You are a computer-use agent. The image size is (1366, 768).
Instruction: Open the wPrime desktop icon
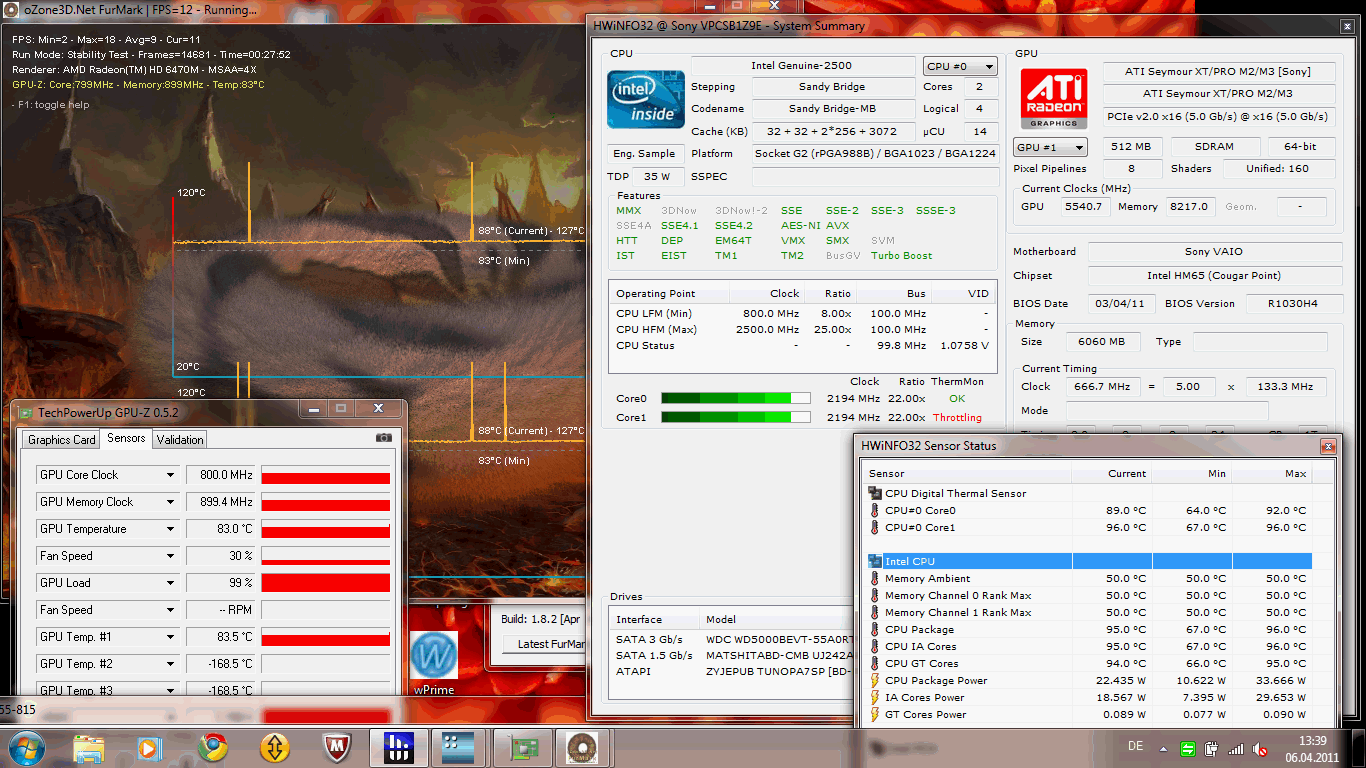click(x=433, y=662)
